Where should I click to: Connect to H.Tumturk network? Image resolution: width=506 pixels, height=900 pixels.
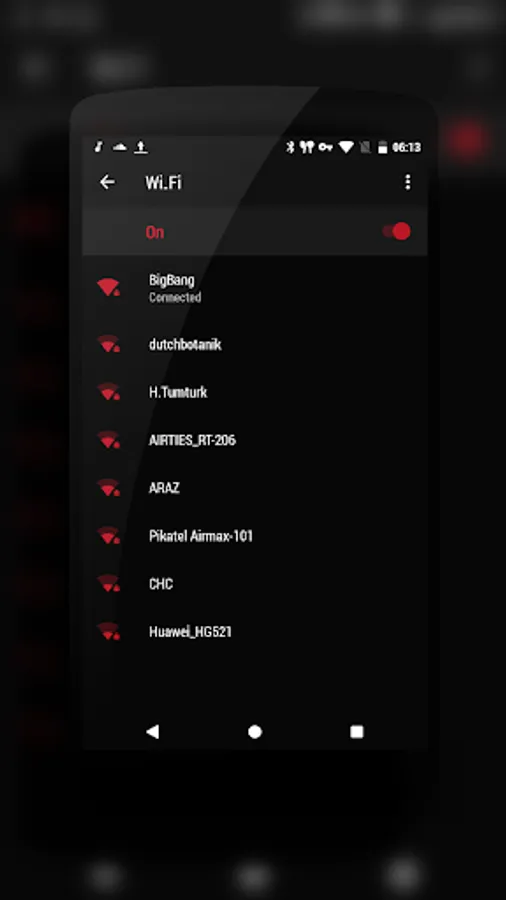(255, 392)
